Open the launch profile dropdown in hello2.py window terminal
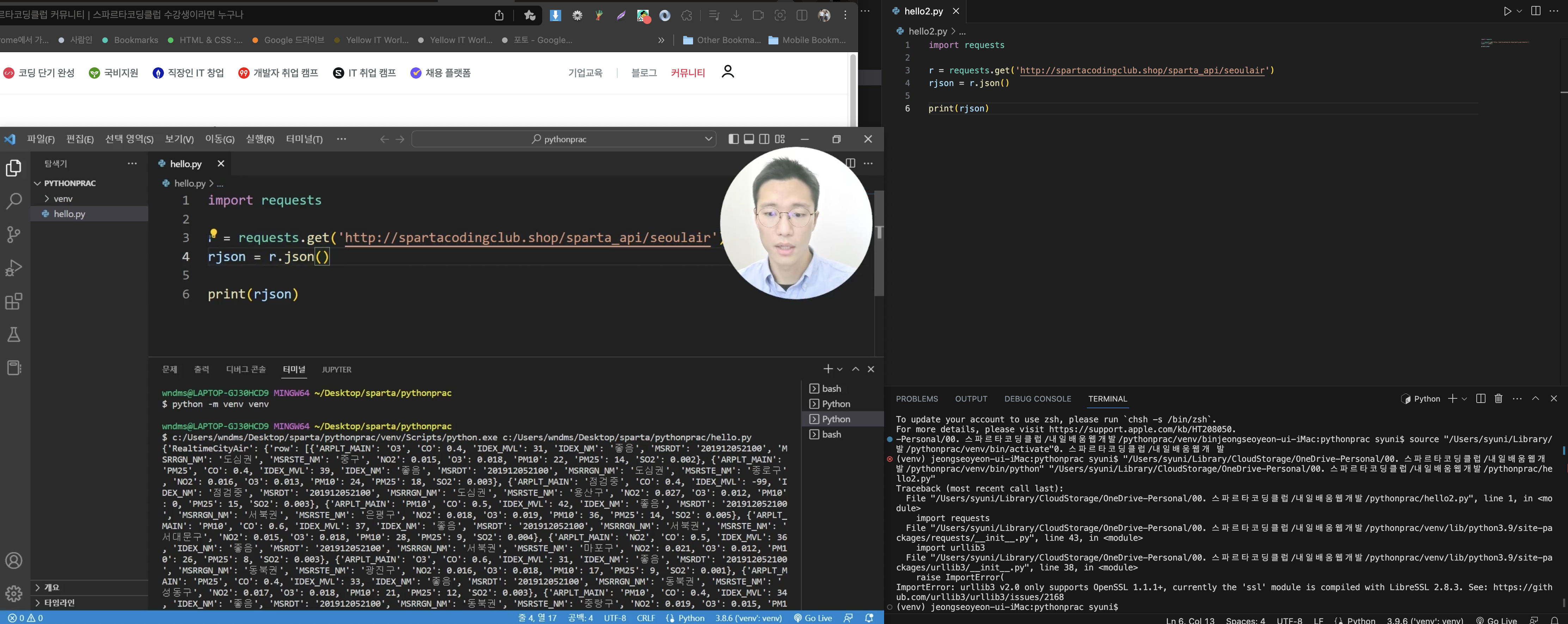This screenshot has width=1568, height=624. [1464, 399]
